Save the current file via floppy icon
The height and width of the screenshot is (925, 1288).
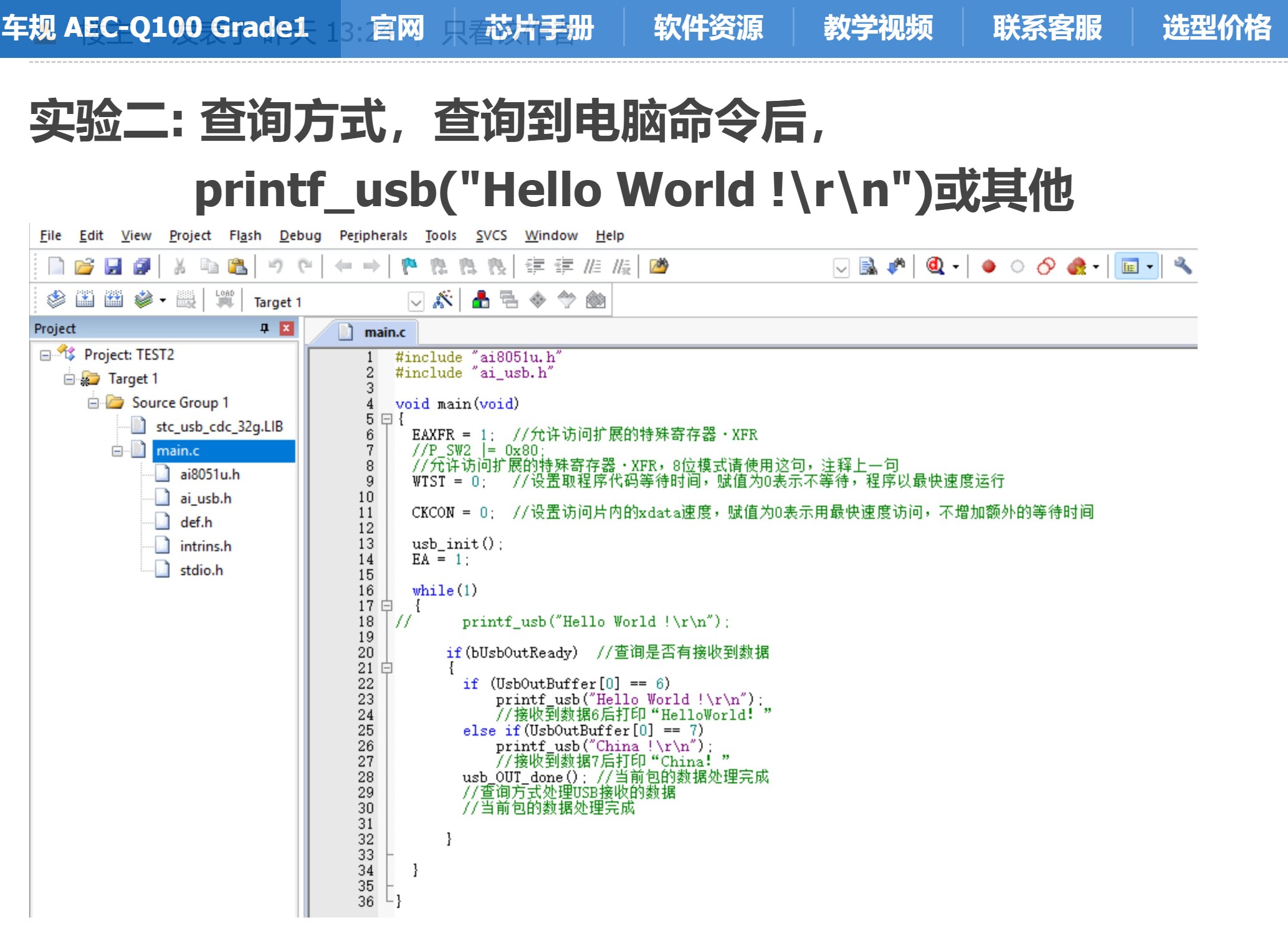pyautogui.click(x=113, y=267)
